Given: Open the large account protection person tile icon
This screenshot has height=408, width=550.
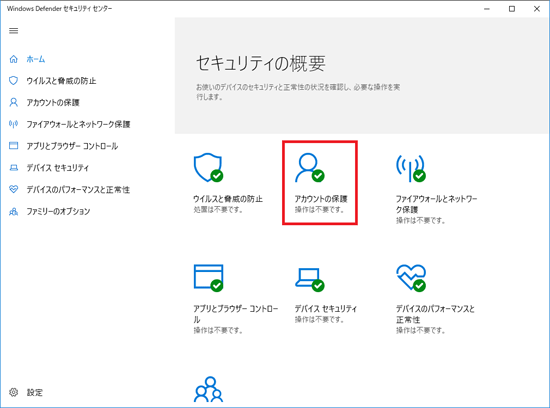Looking at the screenshot, I should click(x=309, y=167).
